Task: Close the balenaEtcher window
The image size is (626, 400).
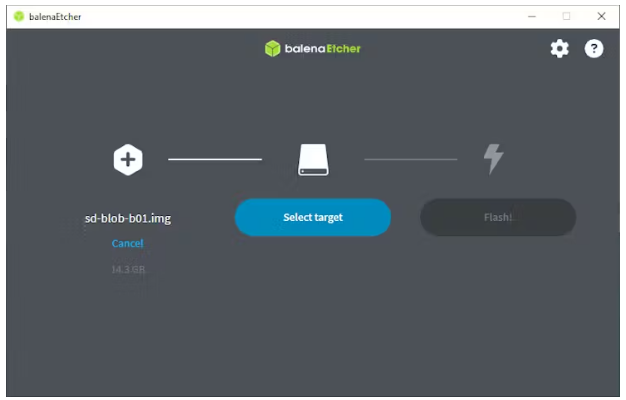Action: [601, 16]
